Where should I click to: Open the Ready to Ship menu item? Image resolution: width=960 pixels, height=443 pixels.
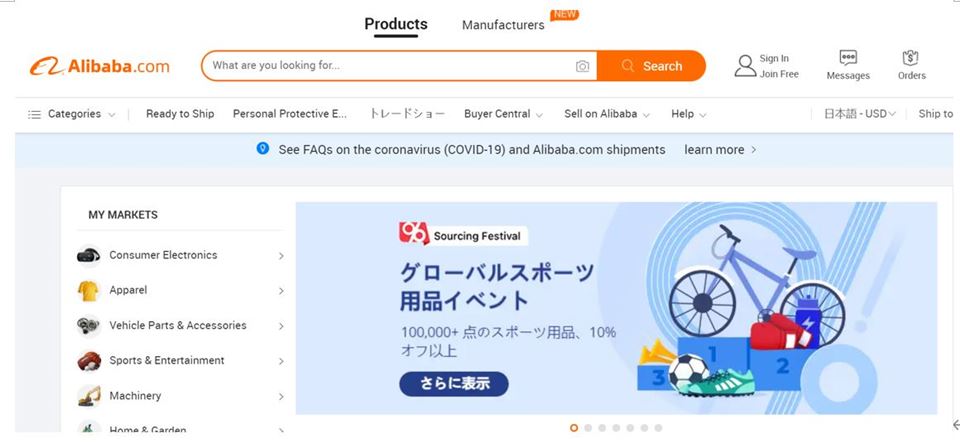click(x=180, y=114)
